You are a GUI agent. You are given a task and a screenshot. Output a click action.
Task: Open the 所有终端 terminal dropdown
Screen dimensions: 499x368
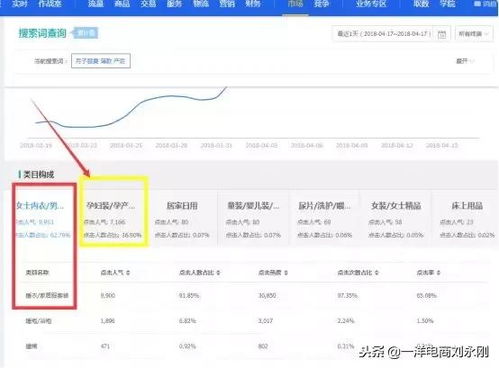[474, 34]
